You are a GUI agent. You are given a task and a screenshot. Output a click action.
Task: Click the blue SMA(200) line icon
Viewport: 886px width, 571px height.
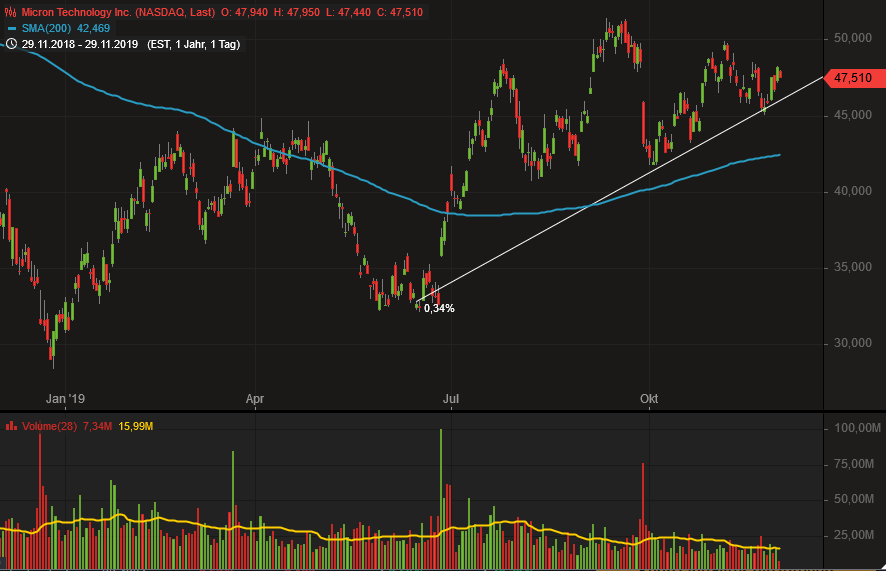[11, 29]
